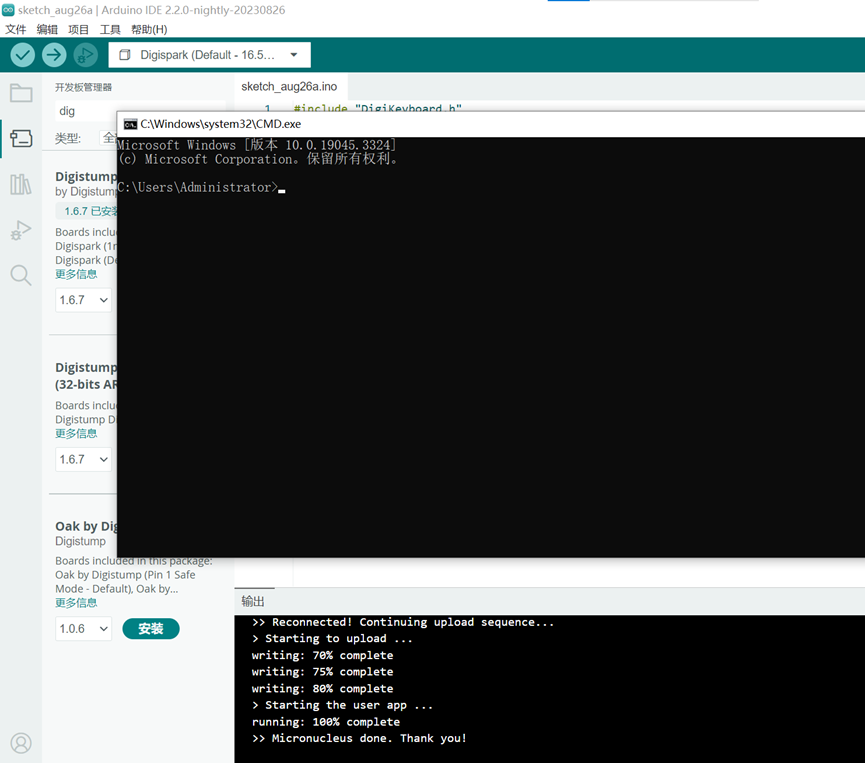Open the 工具 menu
This screenshot has width=865, height=763.
pyautogui.click(x=110, y=29)
